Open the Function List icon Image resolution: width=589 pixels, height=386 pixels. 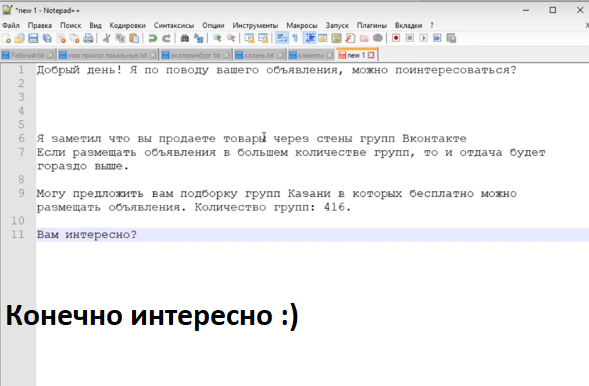(x=350, y=38)
